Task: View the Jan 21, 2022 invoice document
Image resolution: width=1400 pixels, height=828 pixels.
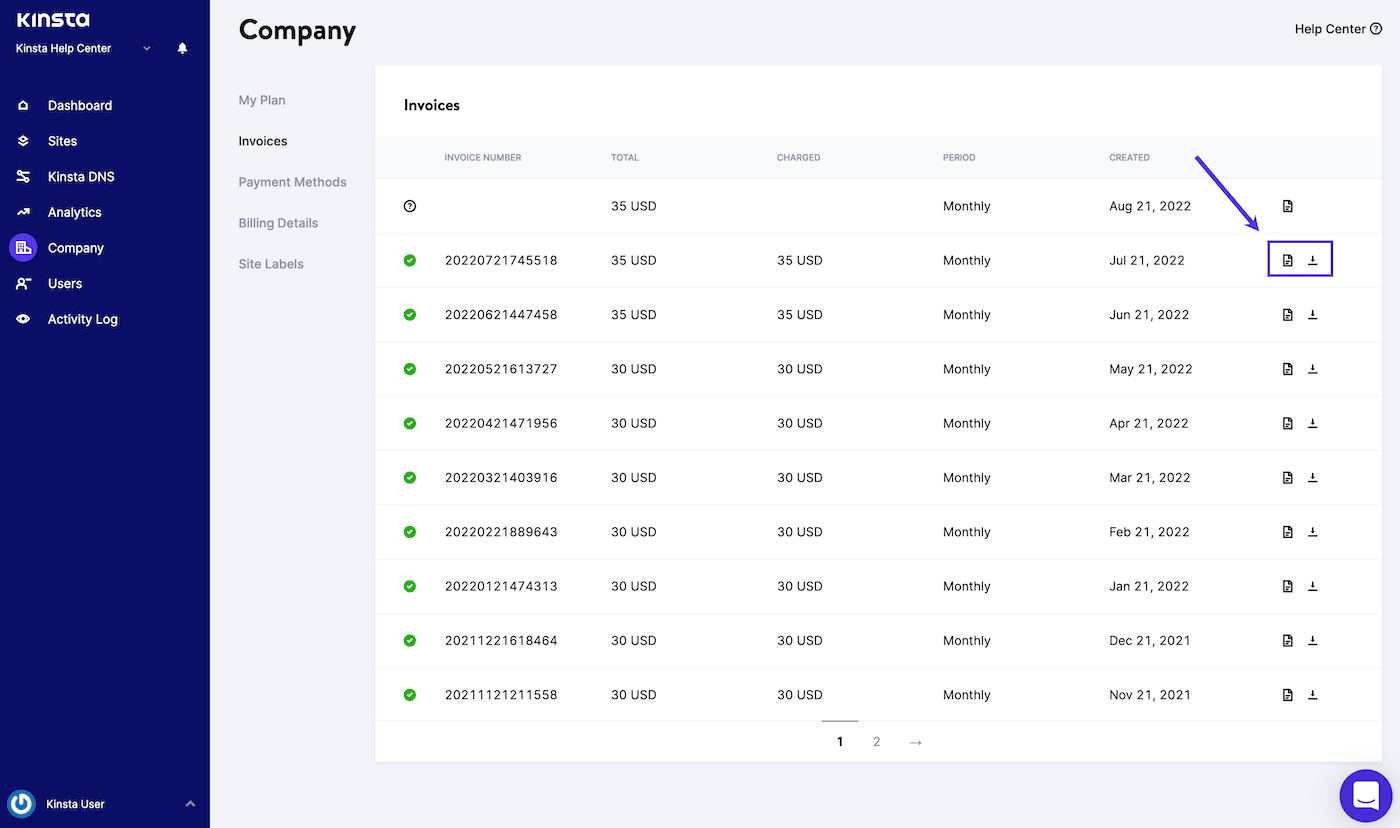Action: coord(1288,586)
